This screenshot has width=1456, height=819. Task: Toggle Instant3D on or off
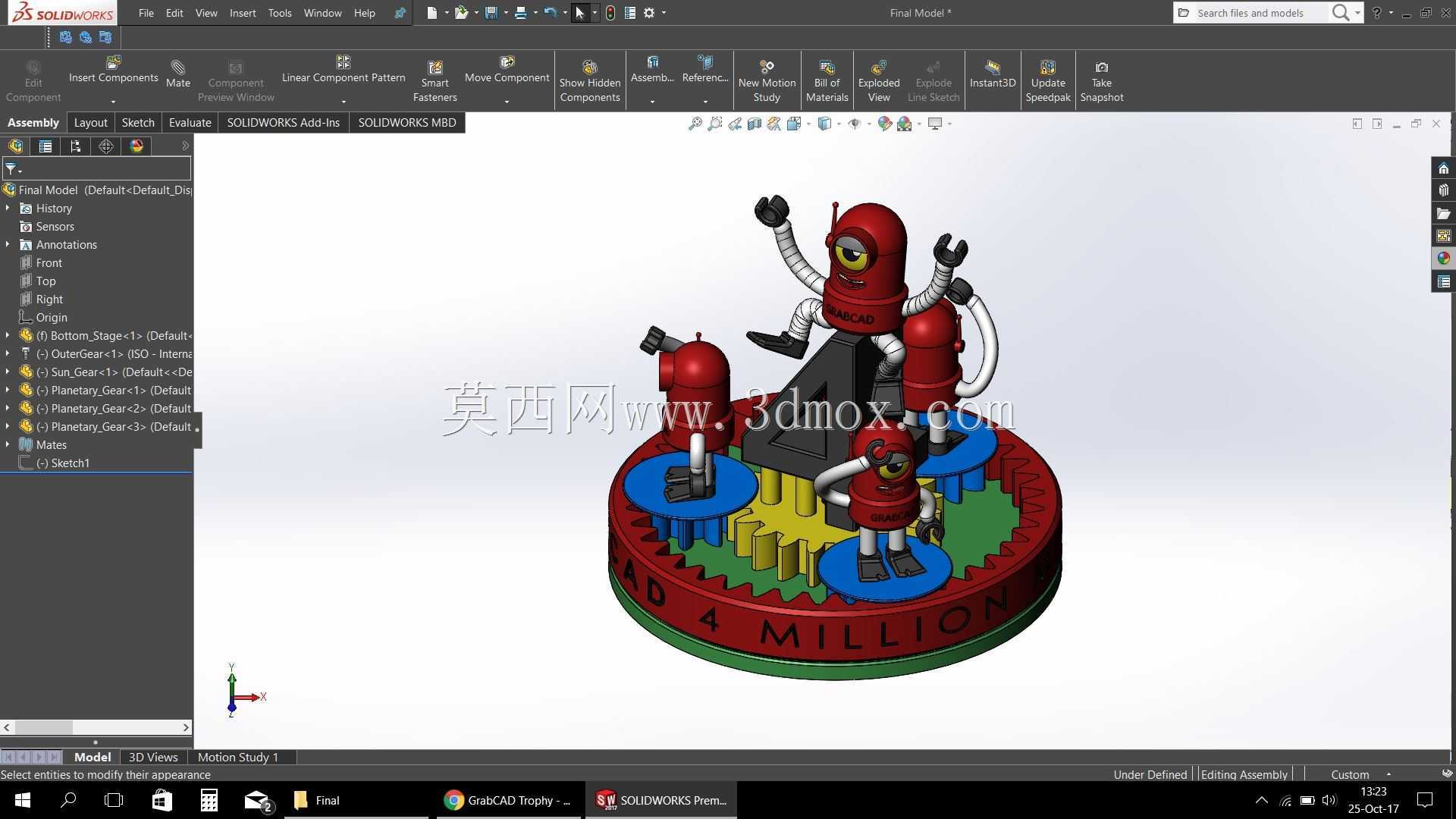(x=993, y=74)
